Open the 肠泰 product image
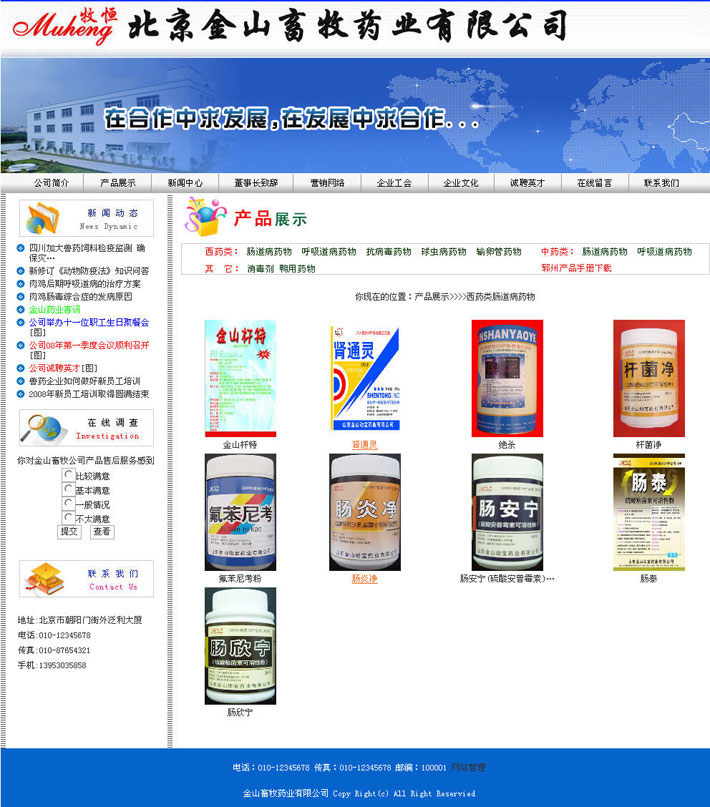The width and height of the screenshot is (710, 807). (649, 512)
